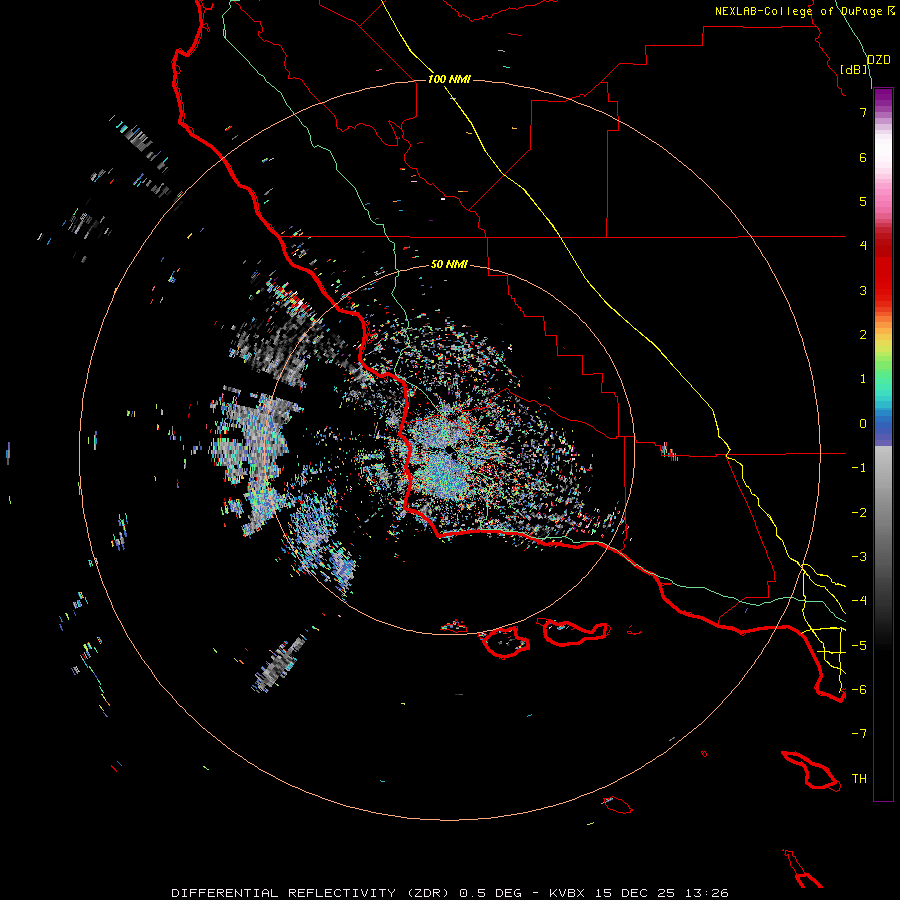
Task: Click the 2 tick label on the color scale
Action: coord(863,335)
